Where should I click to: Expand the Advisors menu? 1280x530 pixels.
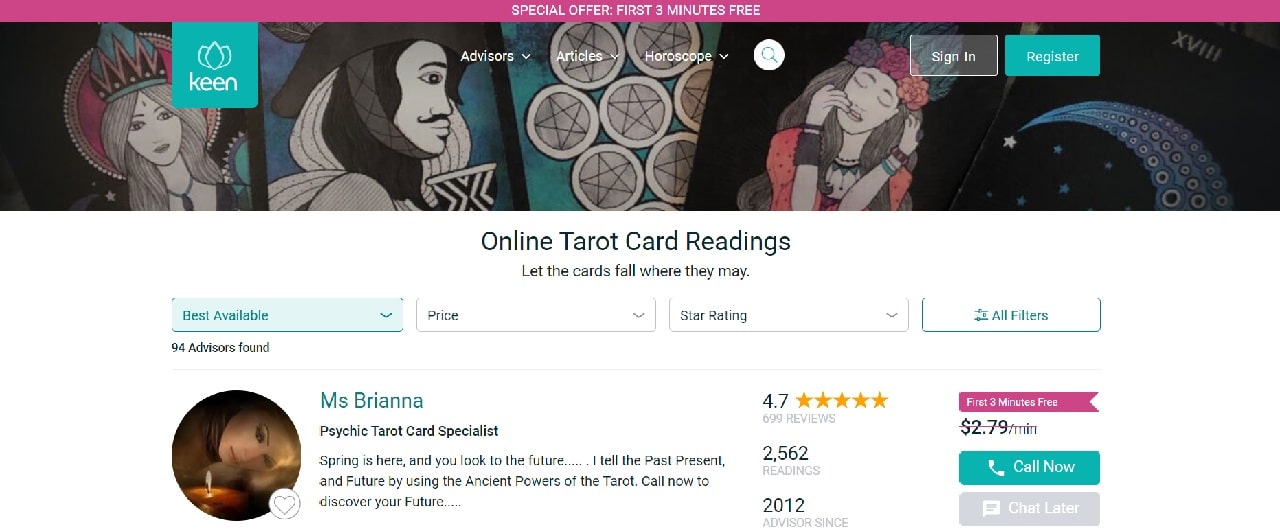[495, 56]
